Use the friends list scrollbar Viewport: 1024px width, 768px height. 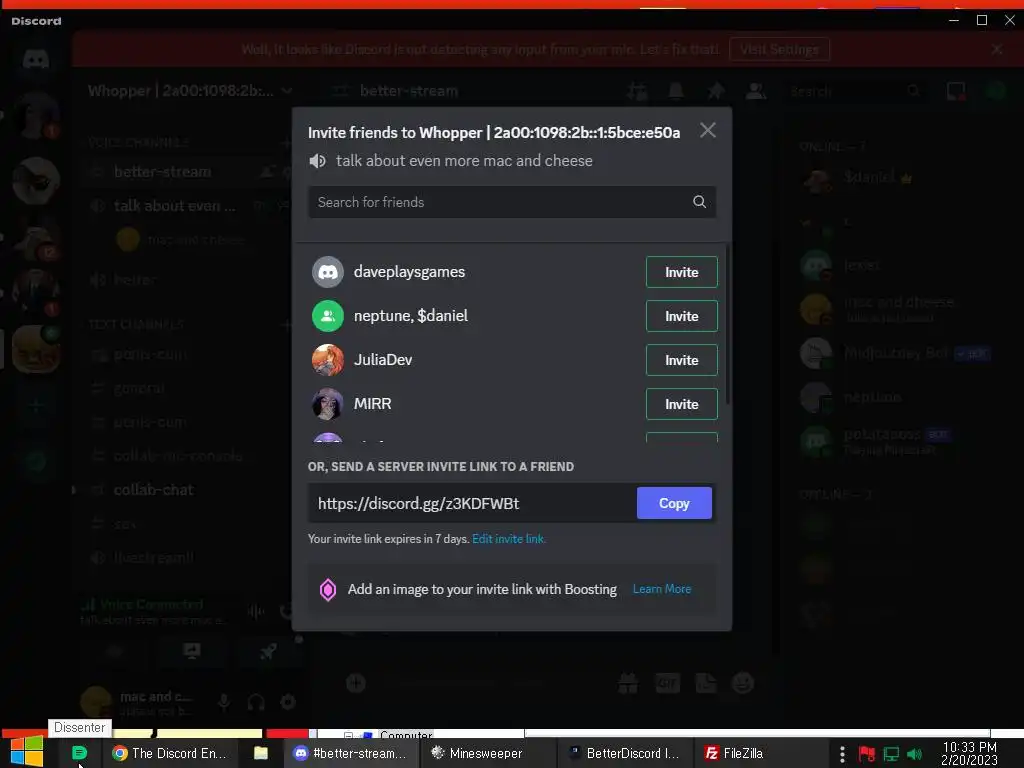(728, 323)
